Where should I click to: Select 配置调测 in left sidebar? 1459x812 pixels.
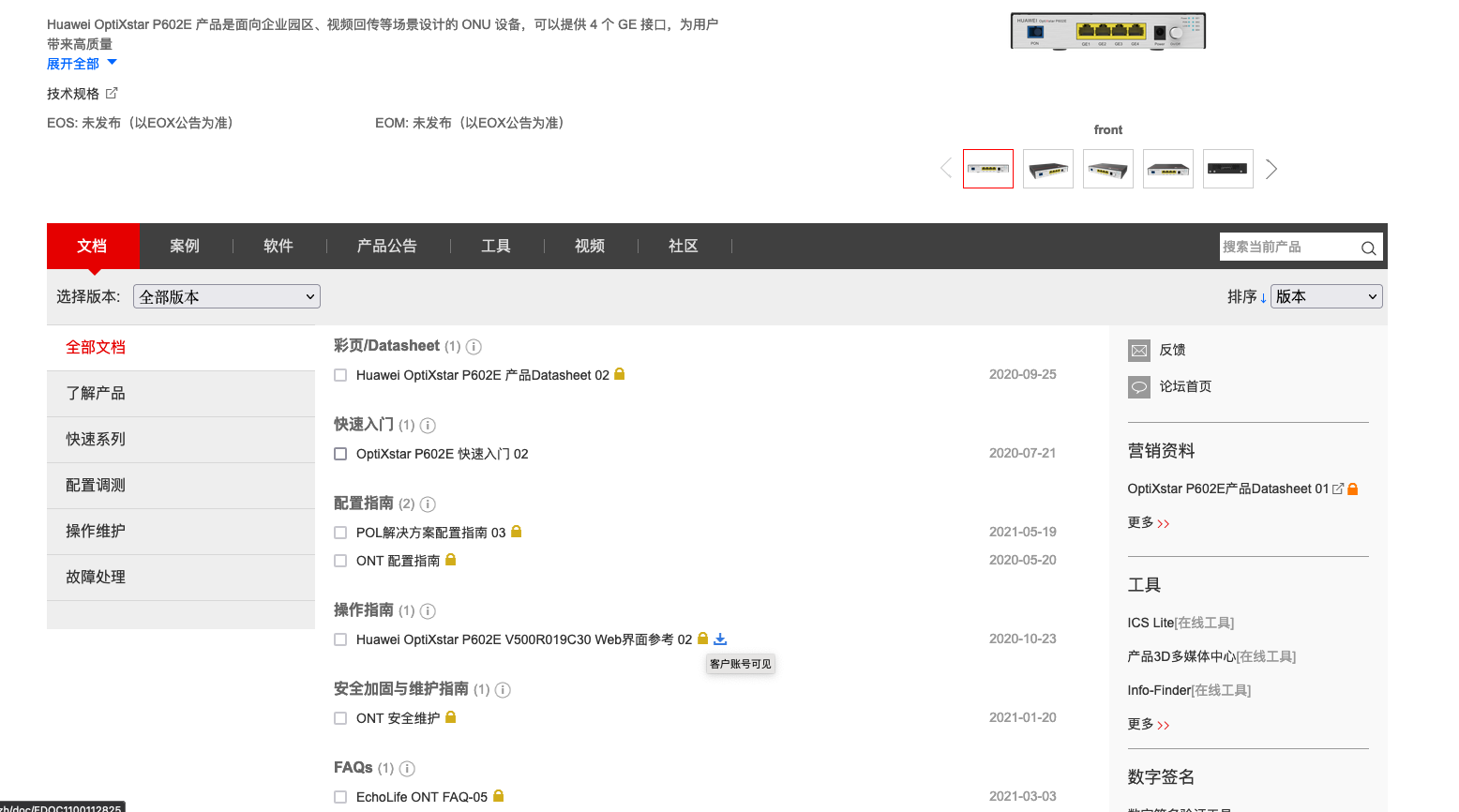[181, 486]
